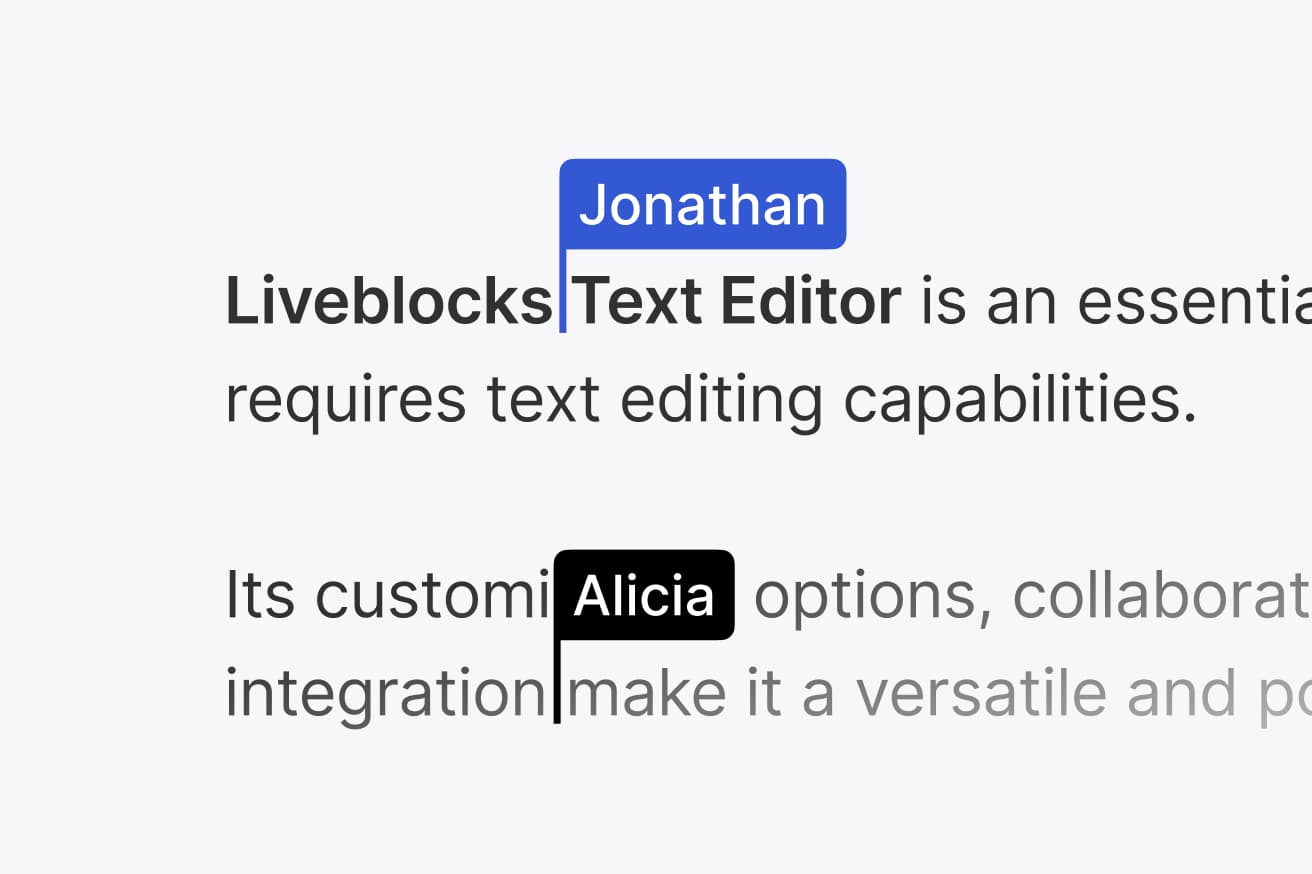Click the word text in second line

click(543, 400)
